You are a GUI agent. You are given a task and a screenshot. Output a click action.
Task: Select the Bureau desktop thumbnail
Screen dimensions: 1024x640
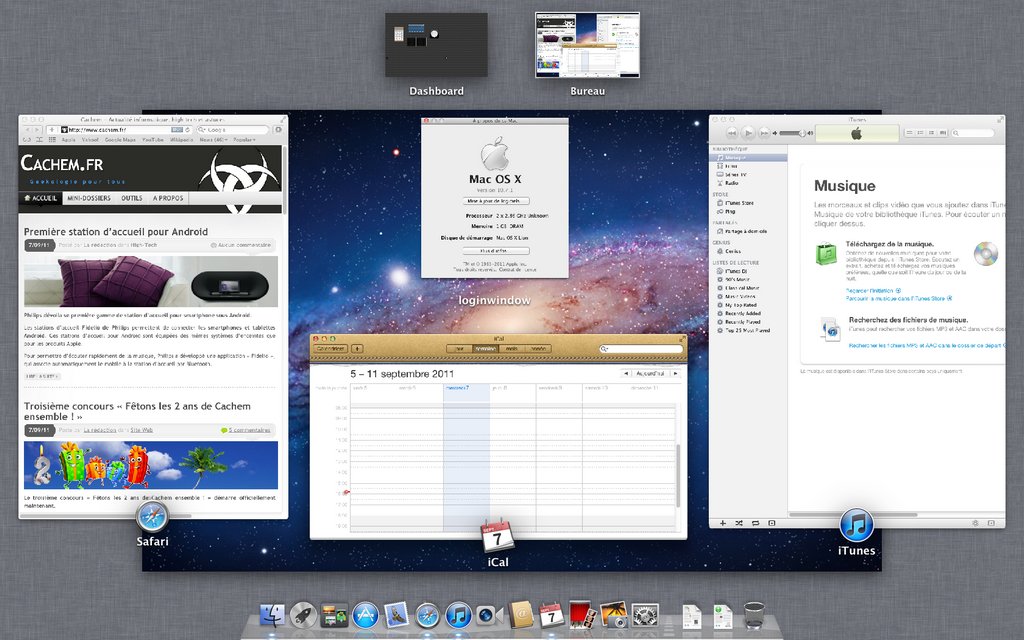(x=587, y=44)
